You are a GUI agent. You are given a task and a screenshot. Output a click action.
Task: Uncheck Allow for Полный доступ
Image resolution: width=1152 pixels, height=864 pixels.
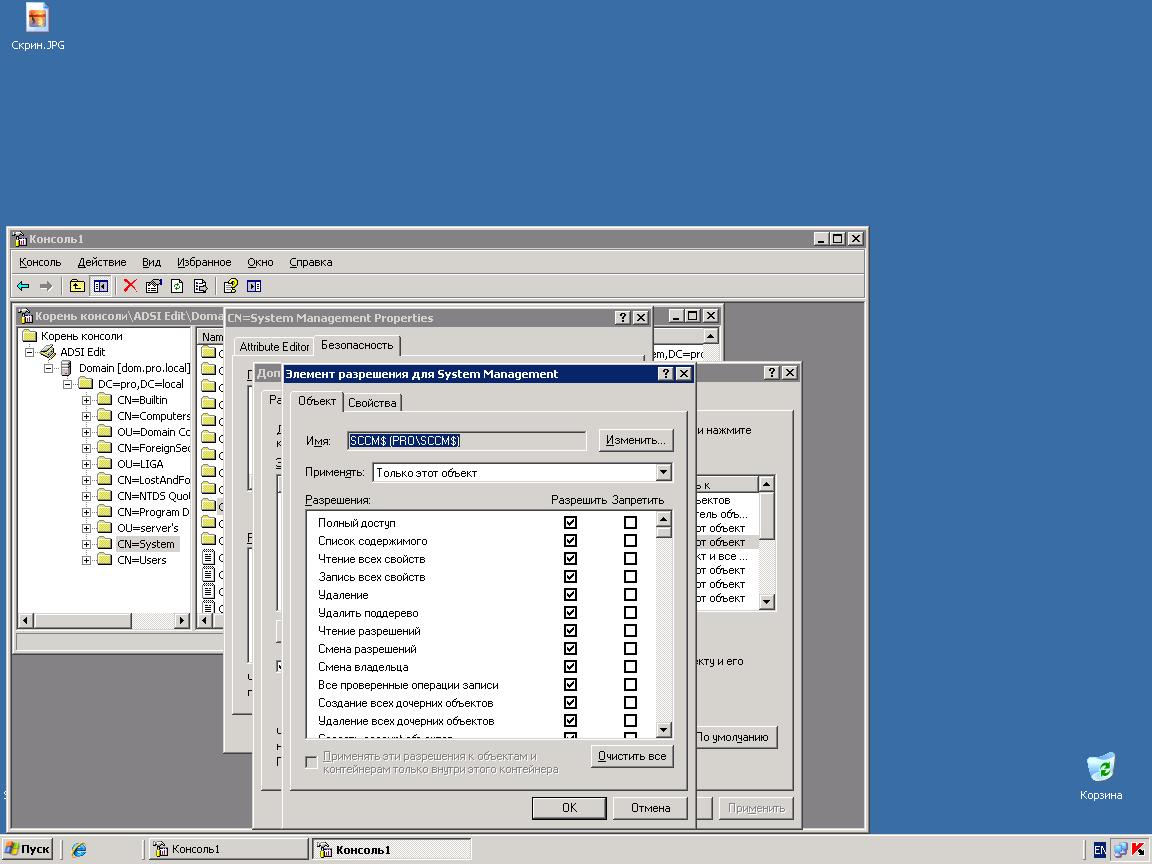pyautogui.click(x=570, y=522)
